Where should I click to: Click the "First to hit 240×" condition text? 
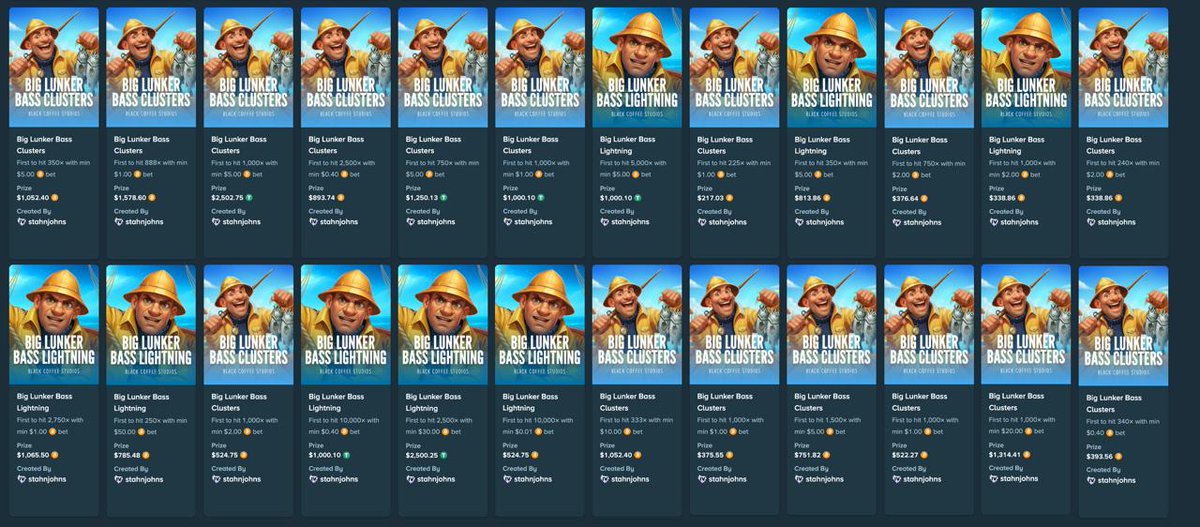pos(1110,162)
